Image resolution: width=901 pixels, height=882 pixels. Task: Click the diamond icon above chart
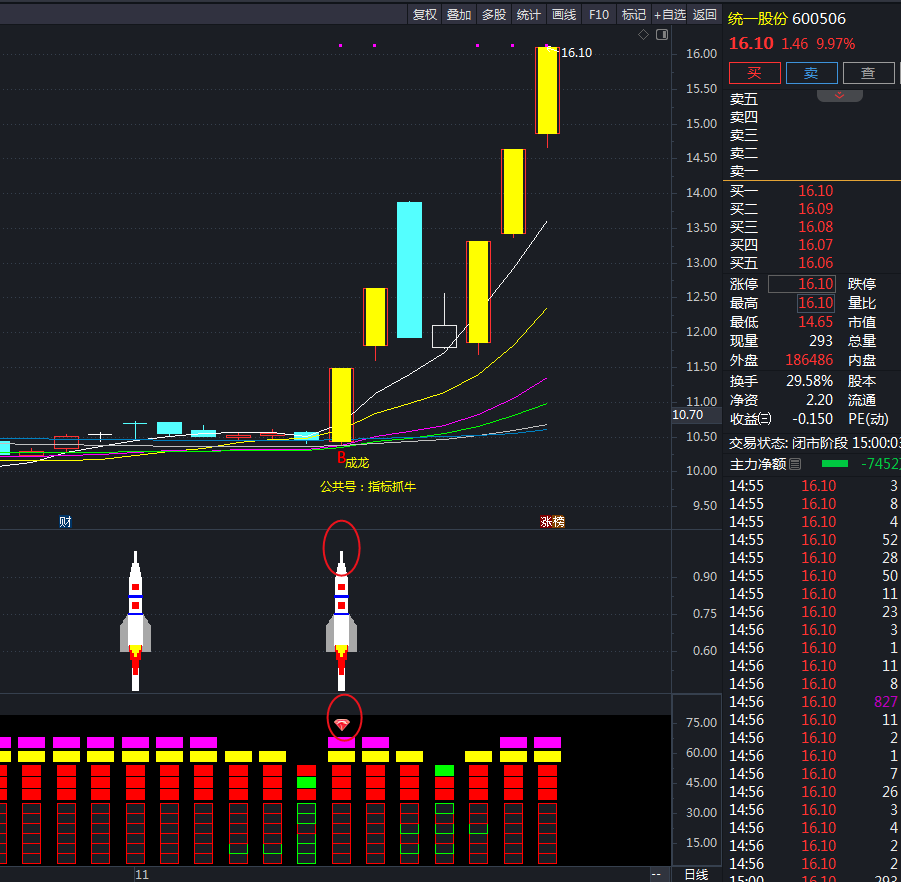644,34
